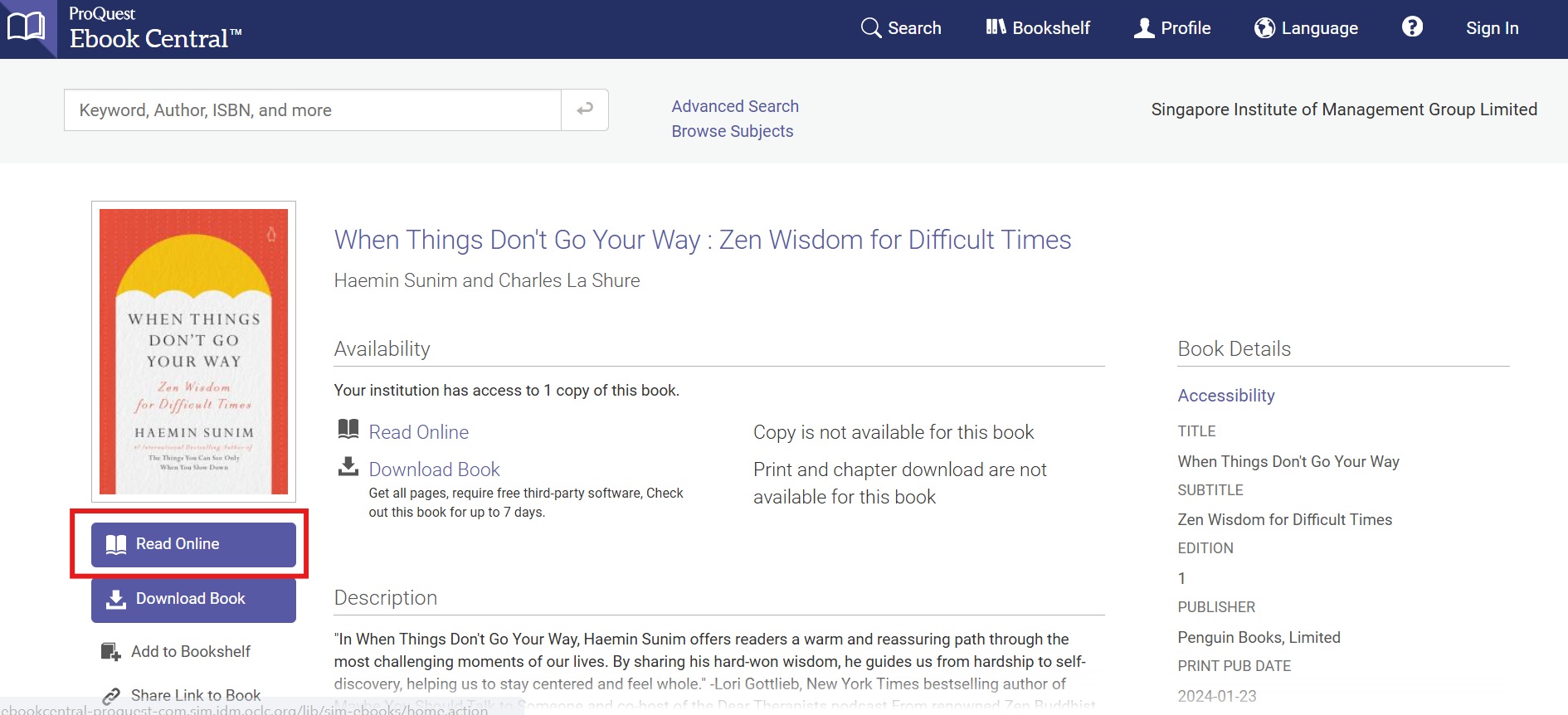This screenshot has width=1568, height=715.
Task: Click the open-book icon beside Read Online link
Action: (348, 429)
